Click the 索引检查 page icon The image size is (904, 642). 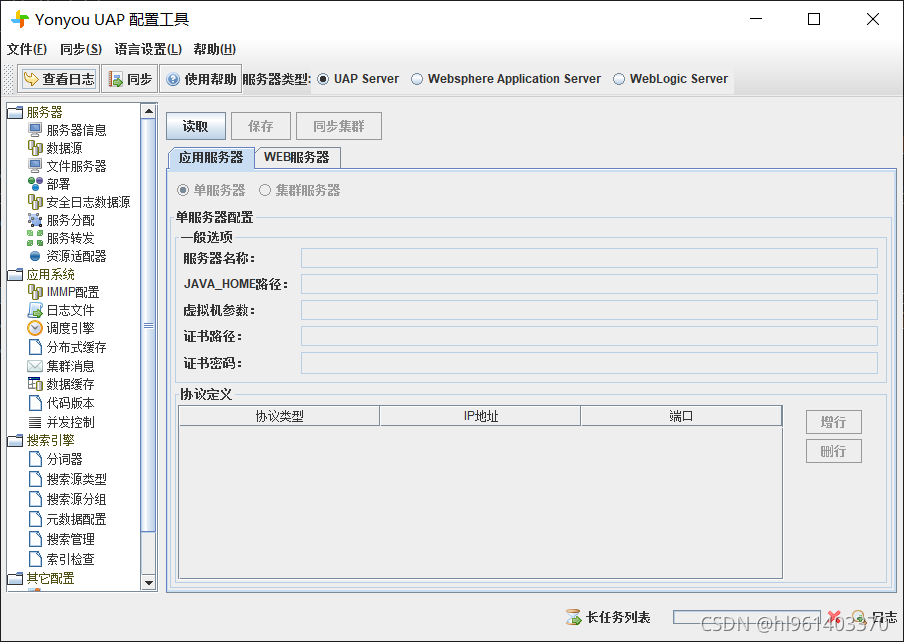point(35,559)
